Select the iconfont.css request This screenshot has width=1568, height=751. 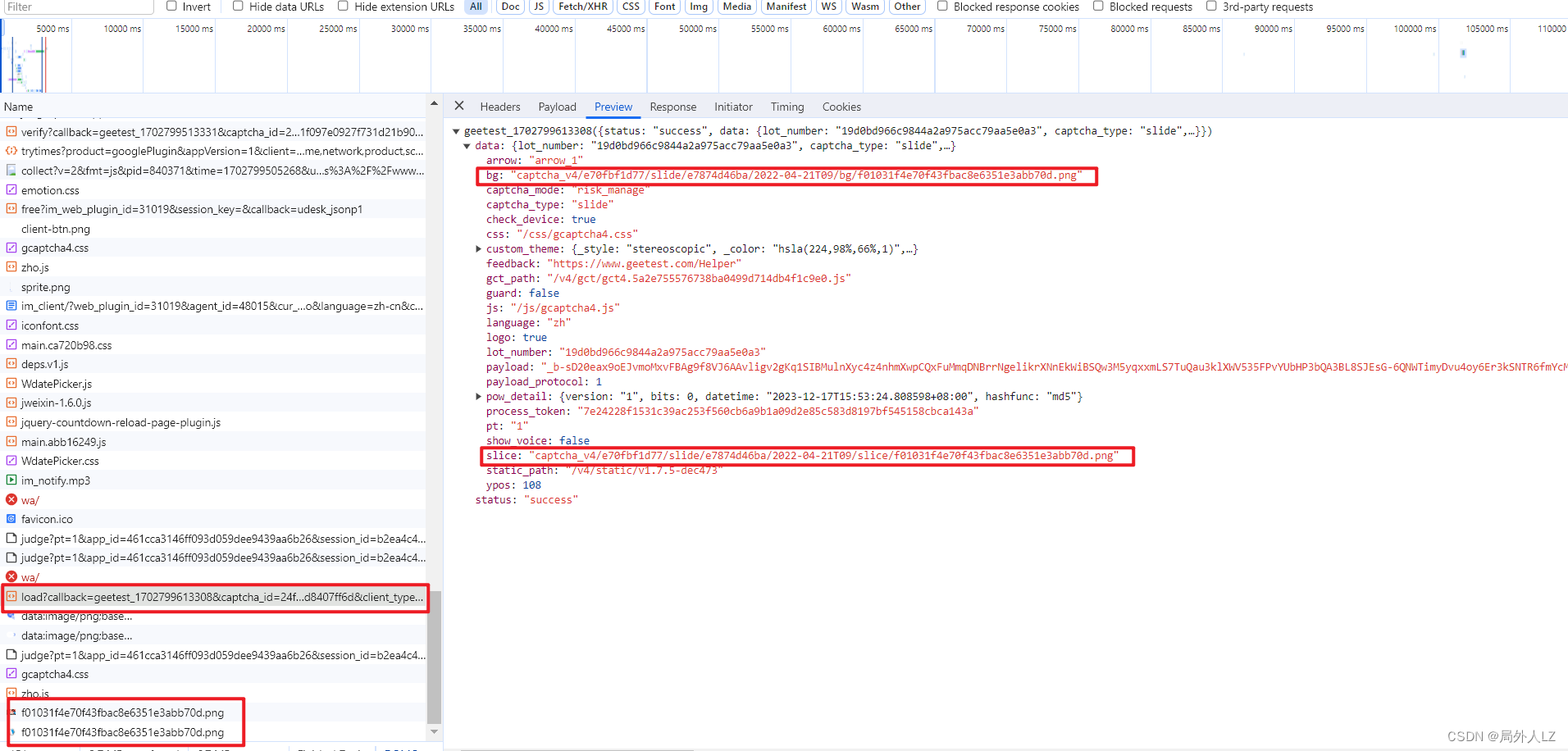[213, 325]
